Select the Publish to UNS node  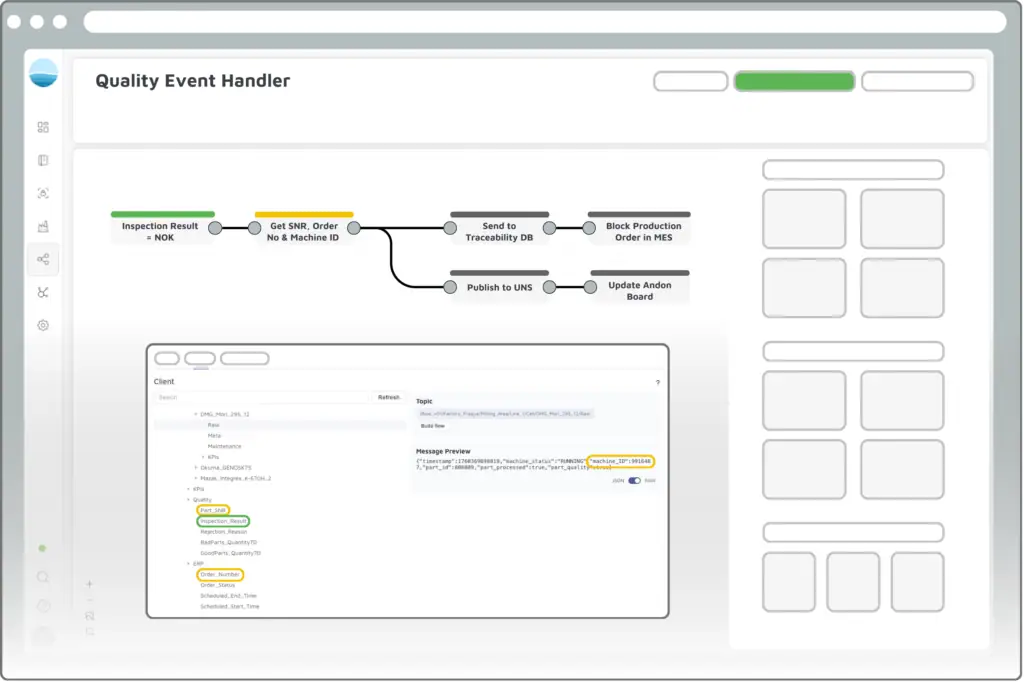coord(499,287)
